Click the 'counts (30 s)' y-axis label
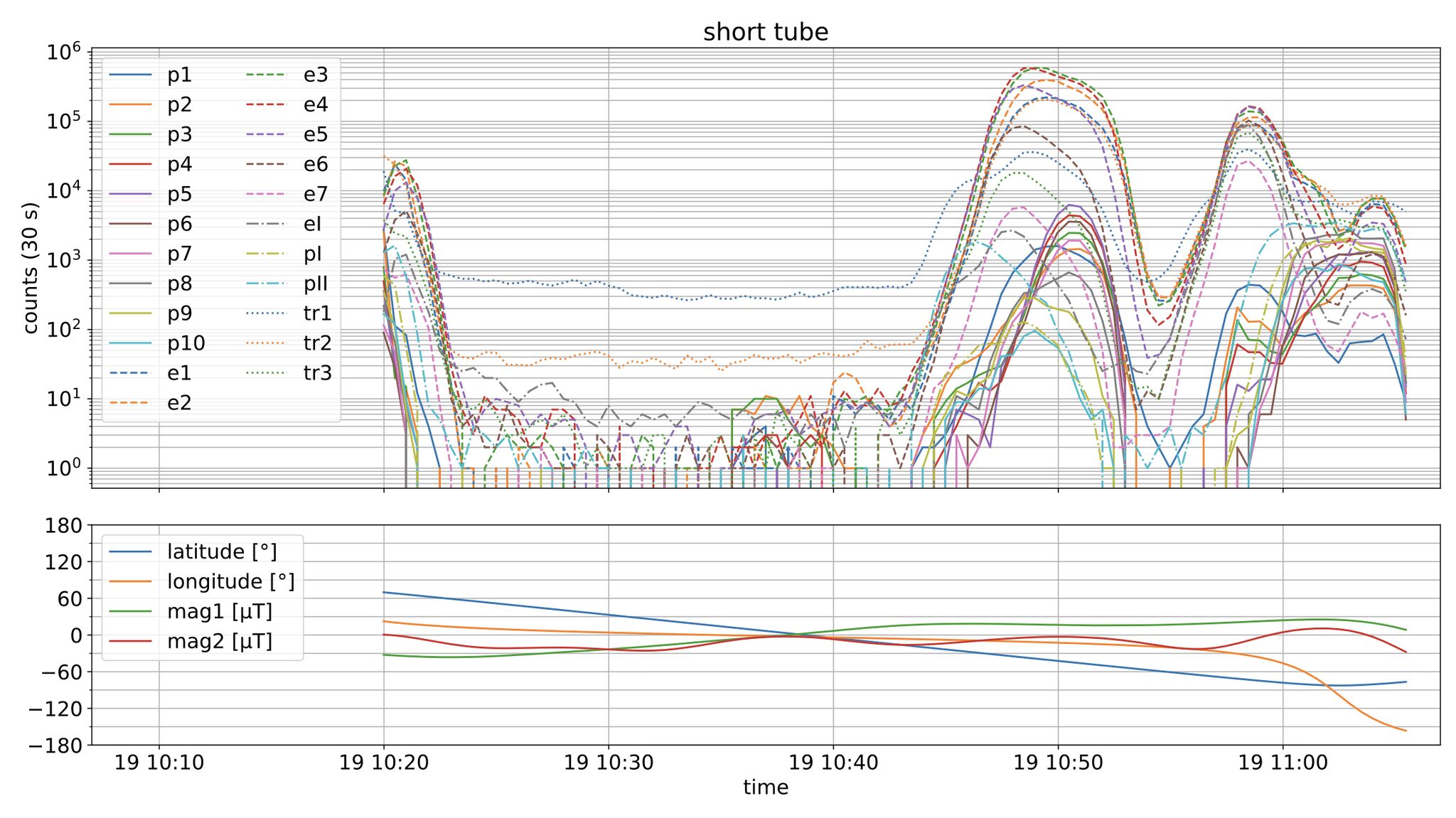 point(31,268)
